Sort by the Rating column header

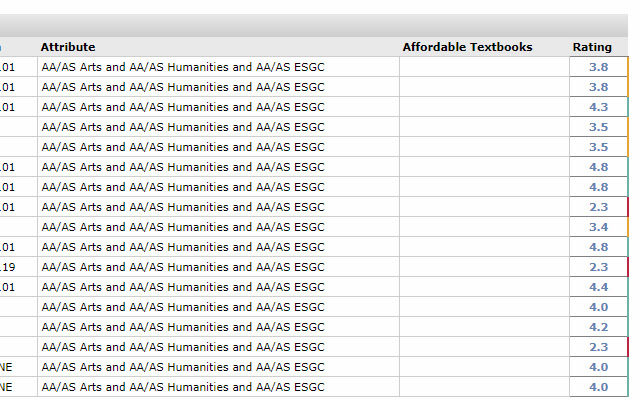(x=592, y=47)
